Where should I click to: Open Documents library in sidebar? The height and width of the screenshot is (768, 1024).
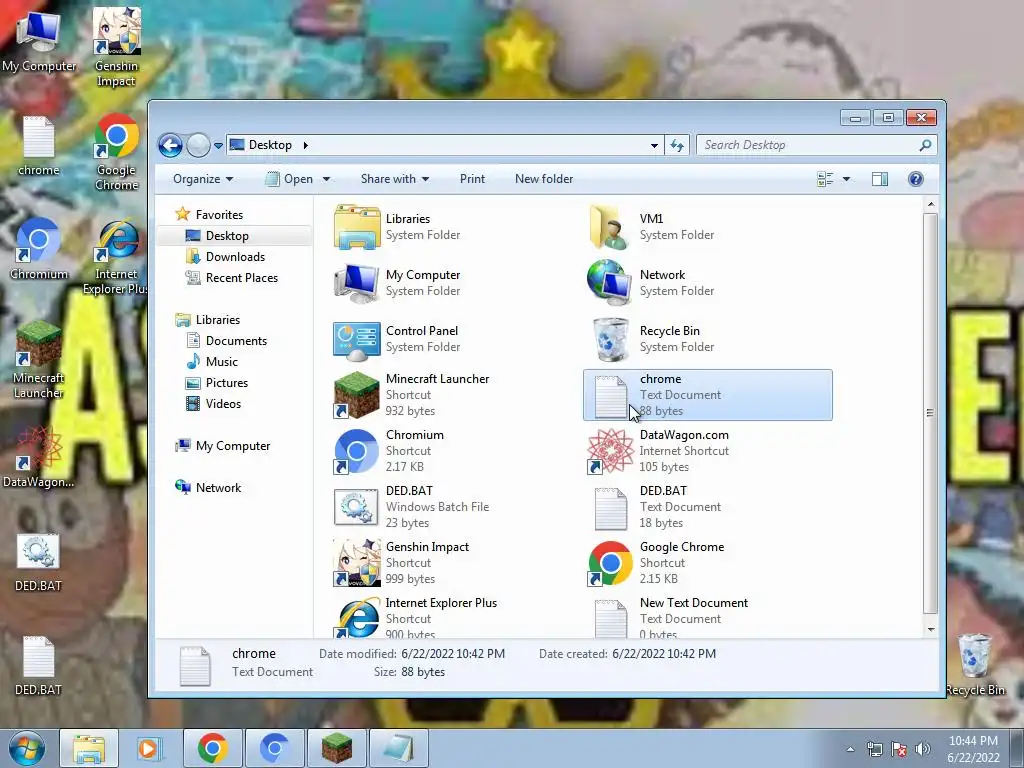227,341
